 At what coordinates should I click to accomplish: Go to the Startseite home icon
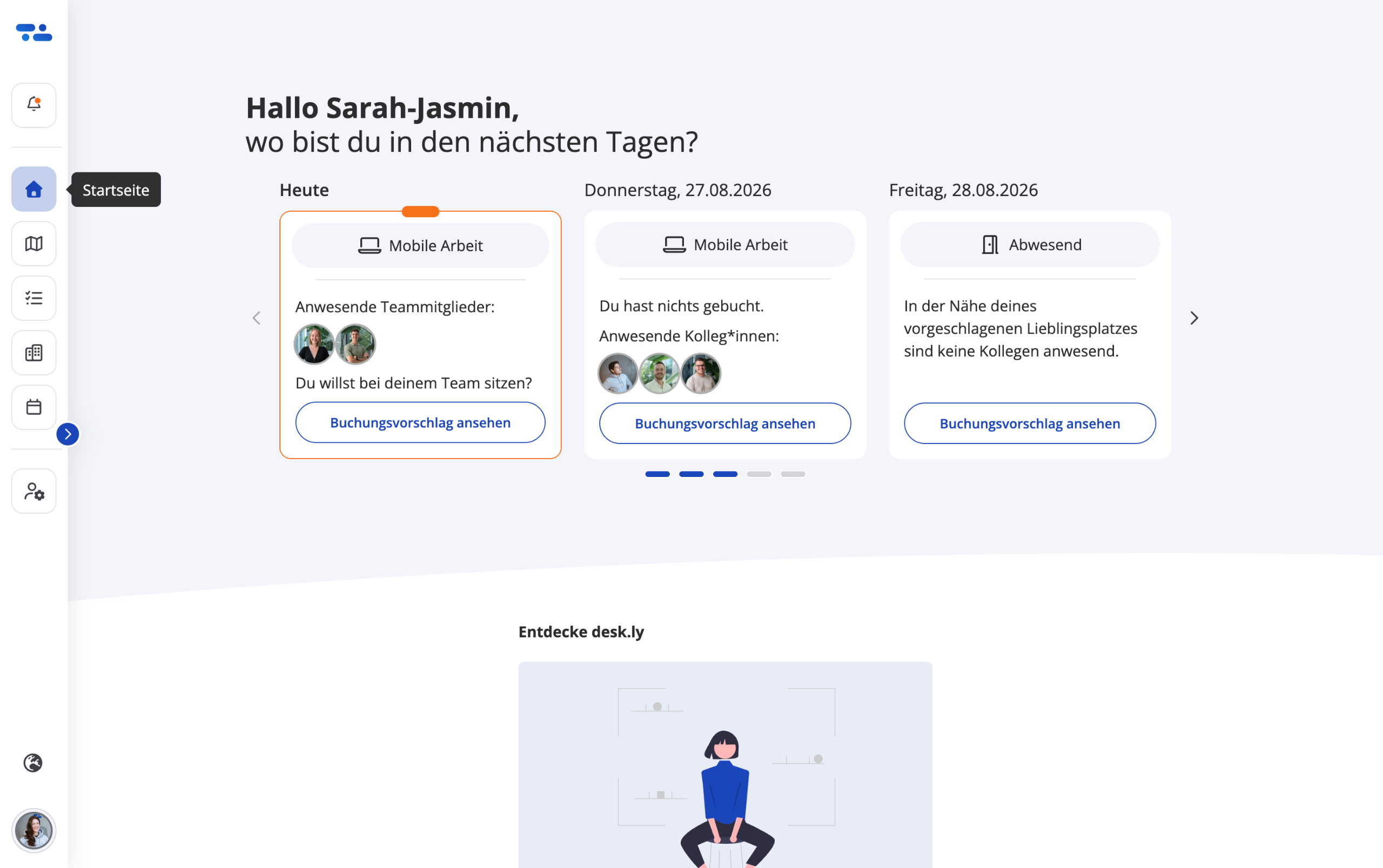pyautogui.click(x=34, y=190)
